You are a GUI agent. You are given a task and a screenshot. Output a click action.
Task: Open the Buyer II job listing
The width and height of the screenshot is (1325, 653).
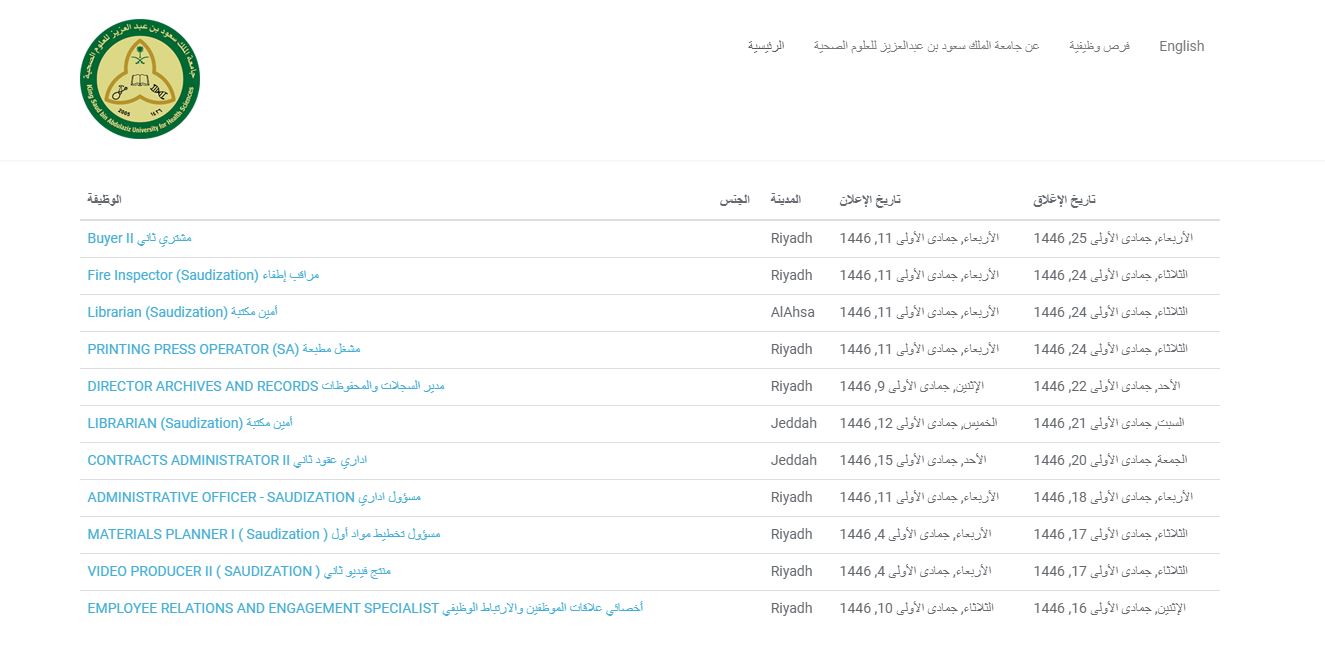(139, 238)
